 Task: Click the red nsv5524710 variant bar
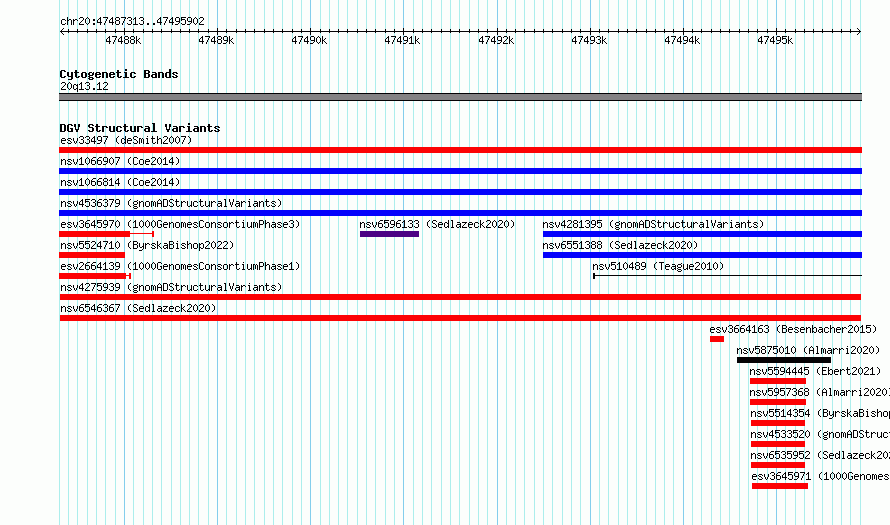pos(92,255)
